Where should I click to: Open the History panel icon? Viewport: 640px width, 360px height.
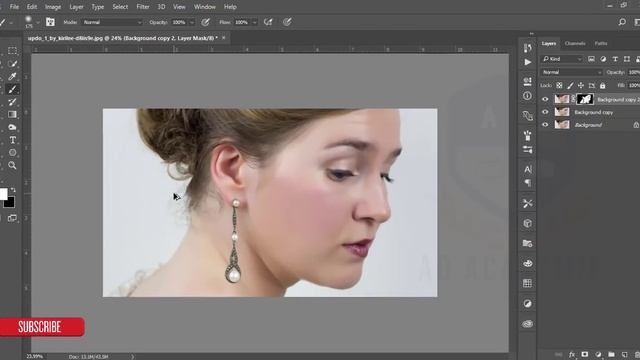(527, 48)
